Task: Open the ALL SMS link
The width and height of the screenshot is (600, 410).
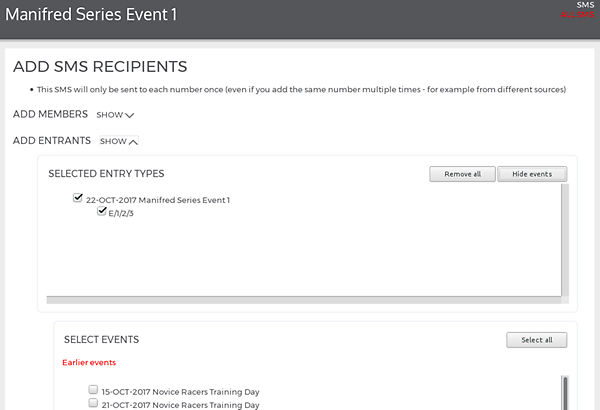Action: (x=577, y=15)
